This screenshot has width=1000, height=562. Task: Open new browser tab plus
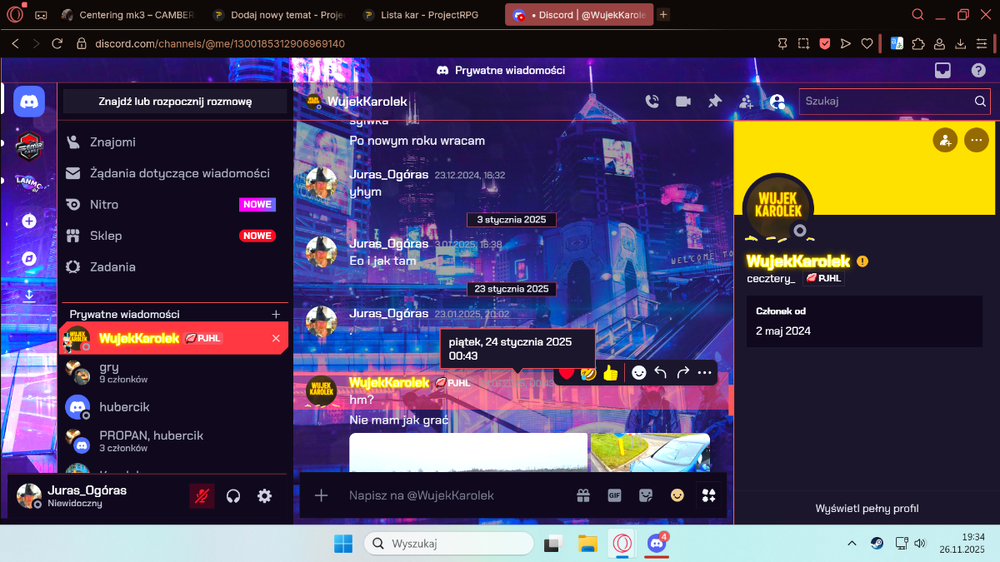663,15
